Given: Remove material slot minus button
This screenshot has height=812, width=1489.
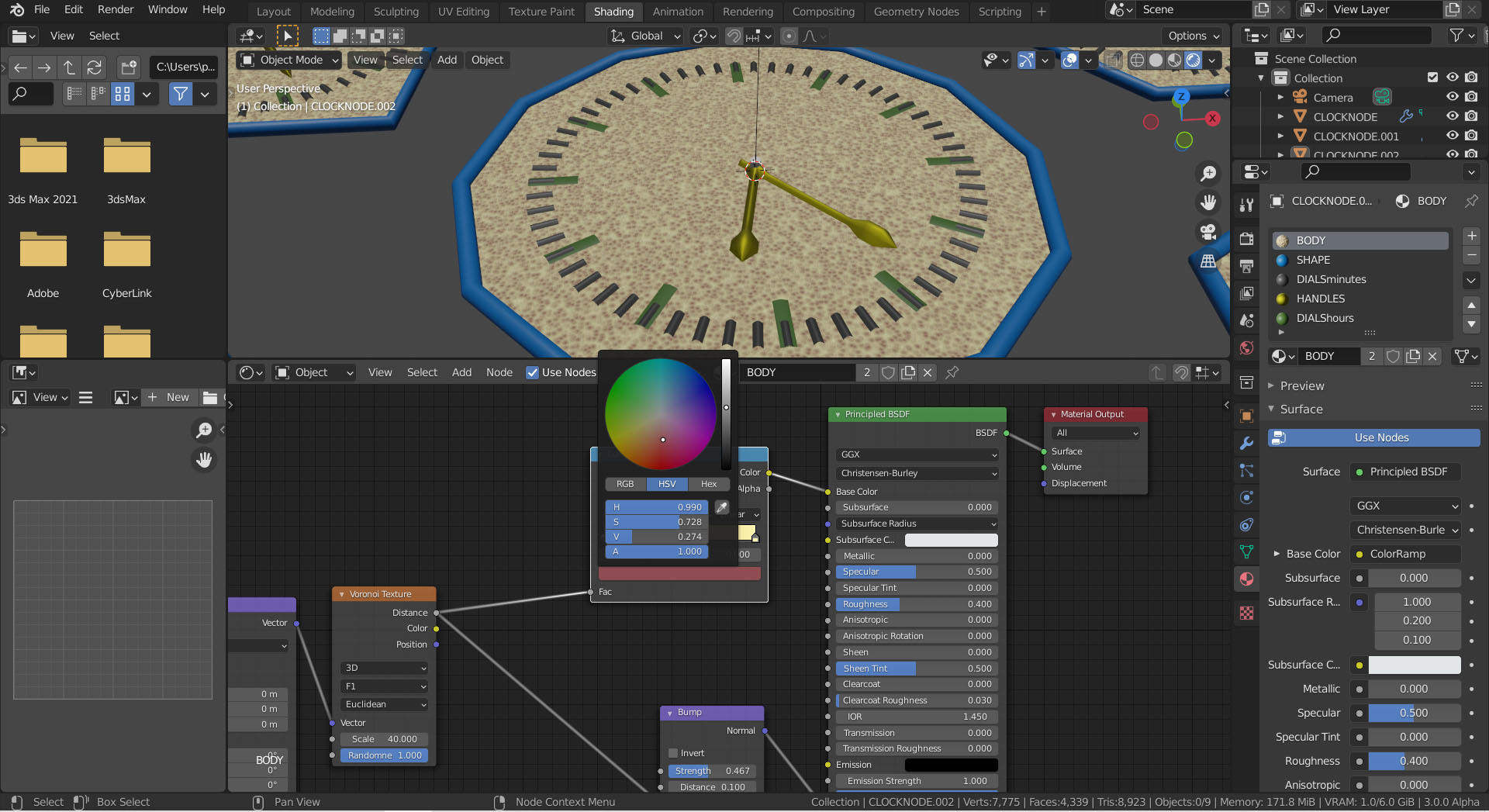Looking at the screenshot, I should click(x=1471, y=255).
